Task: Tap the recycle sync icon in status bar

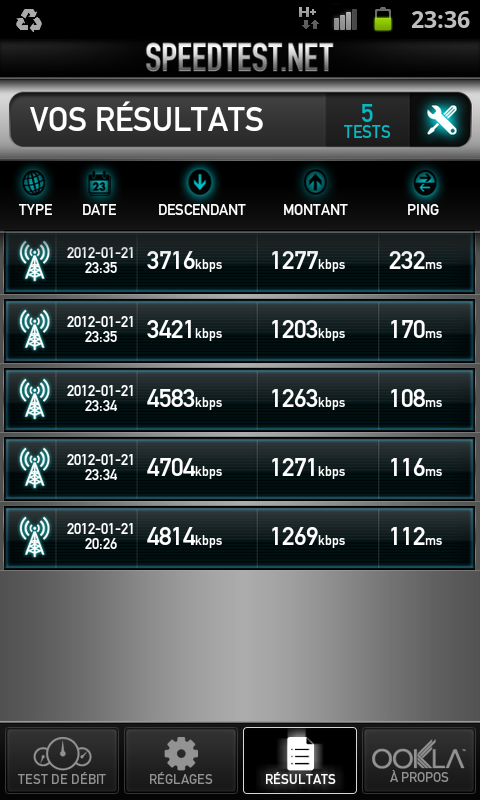Action: 29,20
